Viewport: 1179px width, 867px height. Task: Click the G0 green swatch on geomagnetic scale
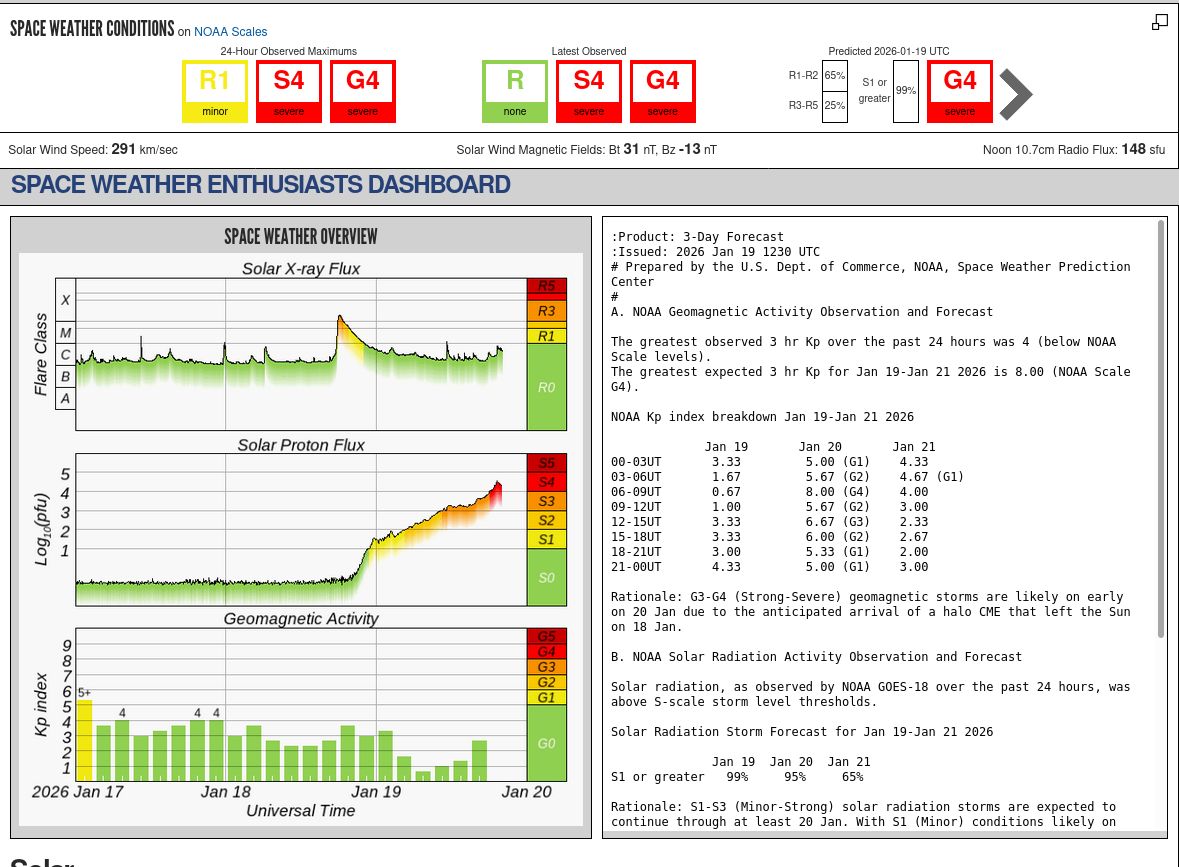(x=547, y=743)
